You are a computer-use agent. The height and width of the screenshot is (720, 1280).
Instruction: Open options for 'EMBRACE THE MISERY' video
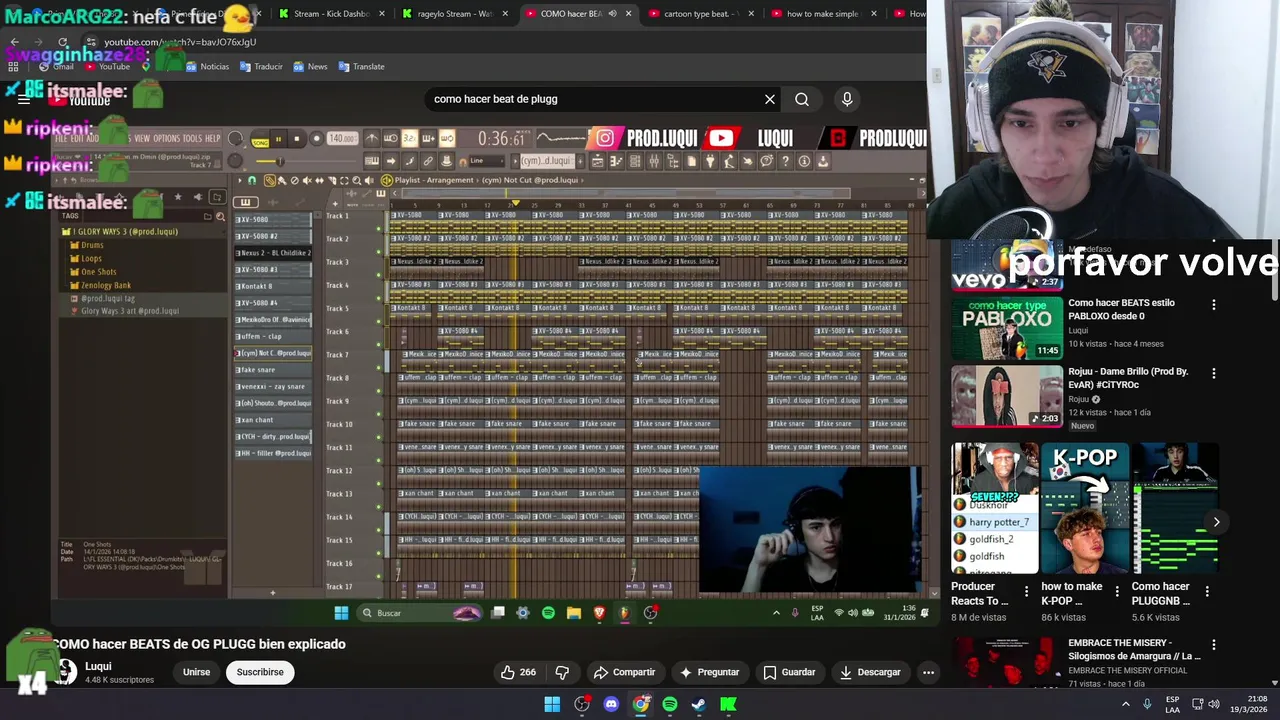pos(1214,645)
